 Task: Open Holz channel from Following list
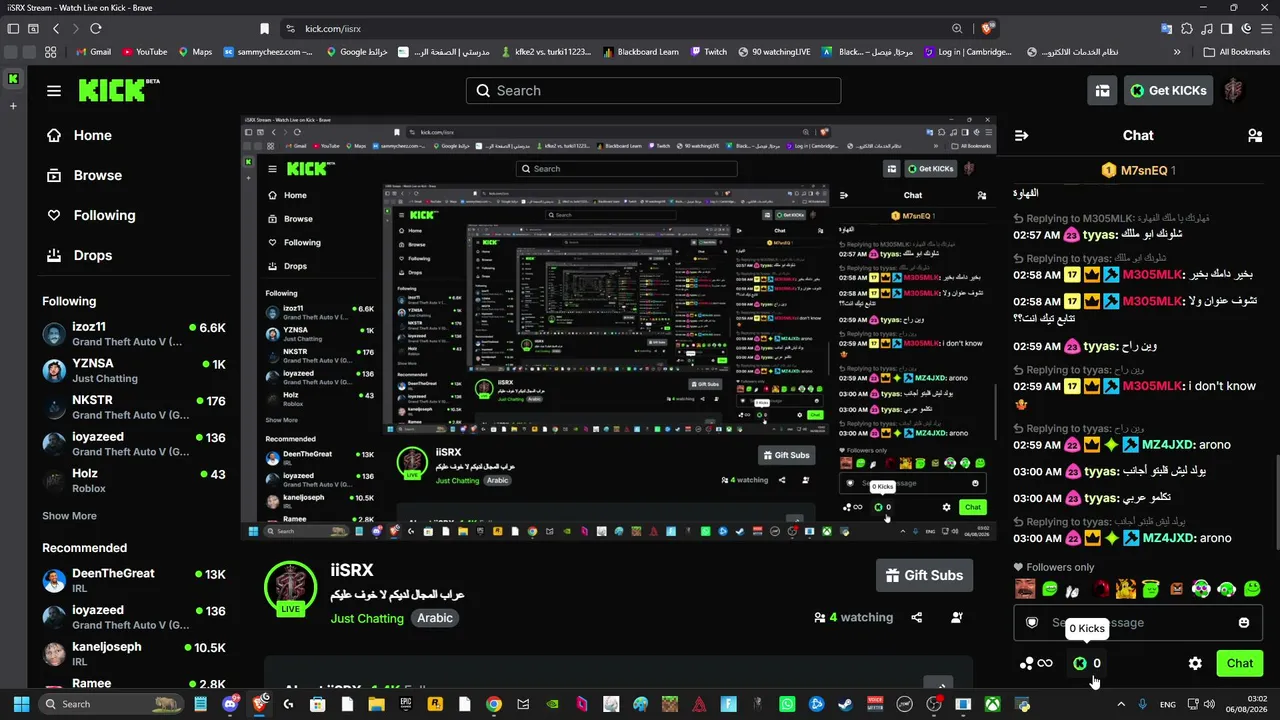pyautogui.click(x=134, y=481)
